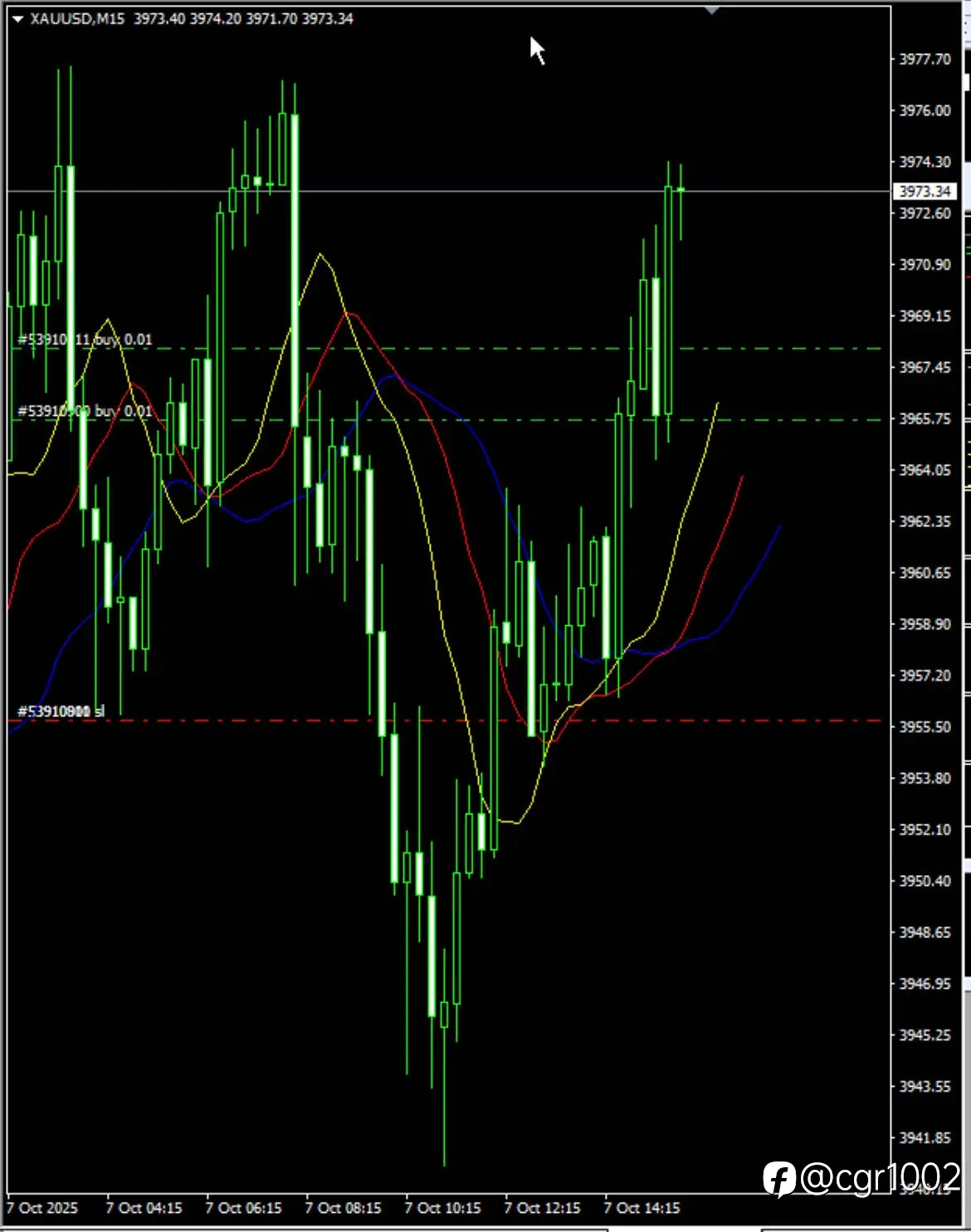
Task: Click the 3969.15 price scale label
Action: pos(925,316)
